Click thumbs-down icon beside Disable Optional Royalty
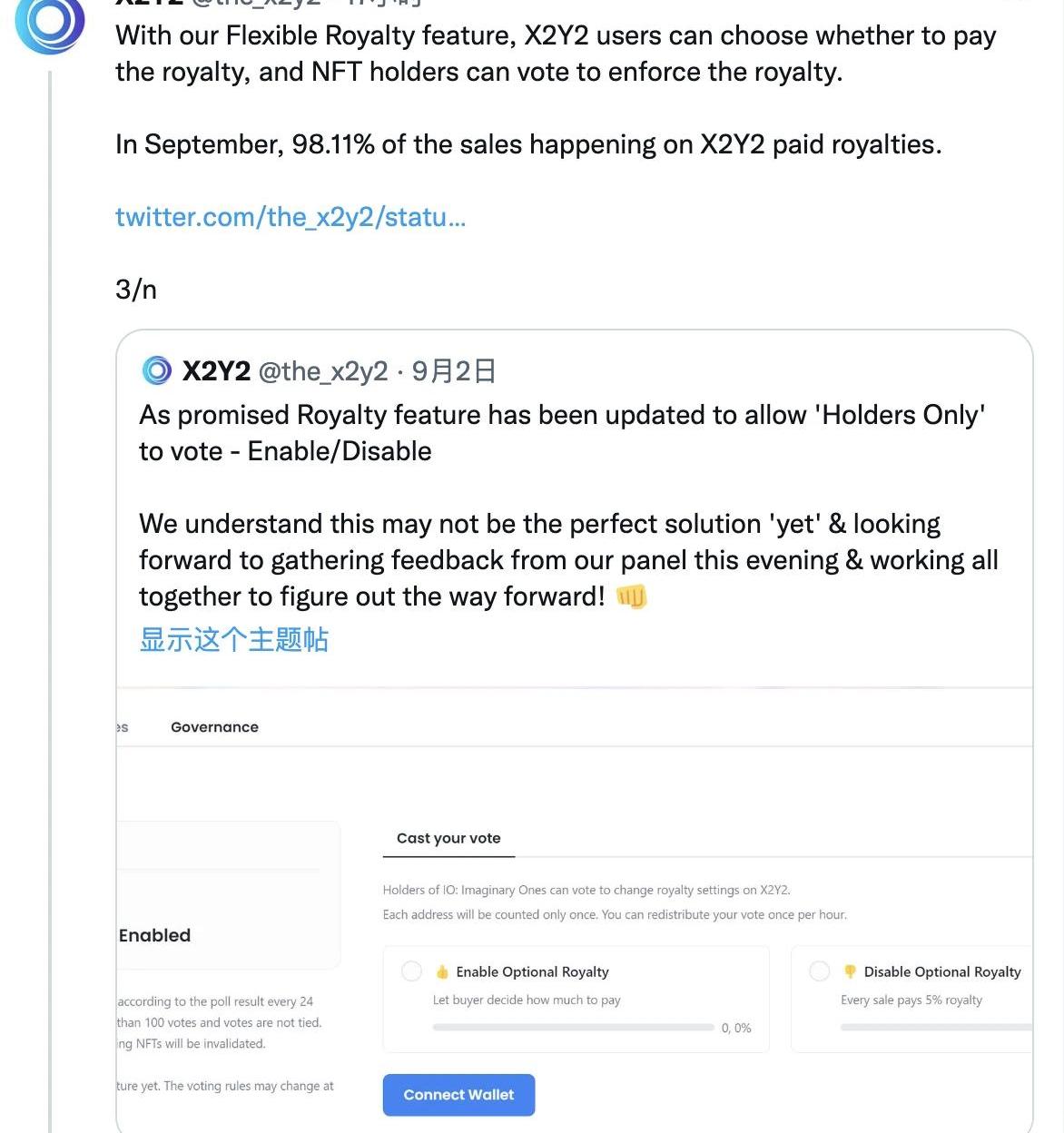The image size is (1064, 1133). coord(850,972)
